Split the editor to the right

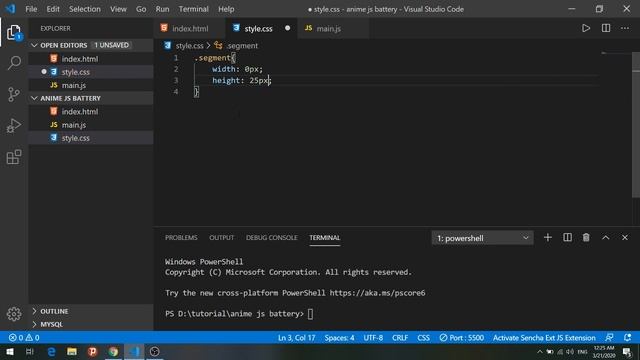pyautogui.click(x=606, y=28)
